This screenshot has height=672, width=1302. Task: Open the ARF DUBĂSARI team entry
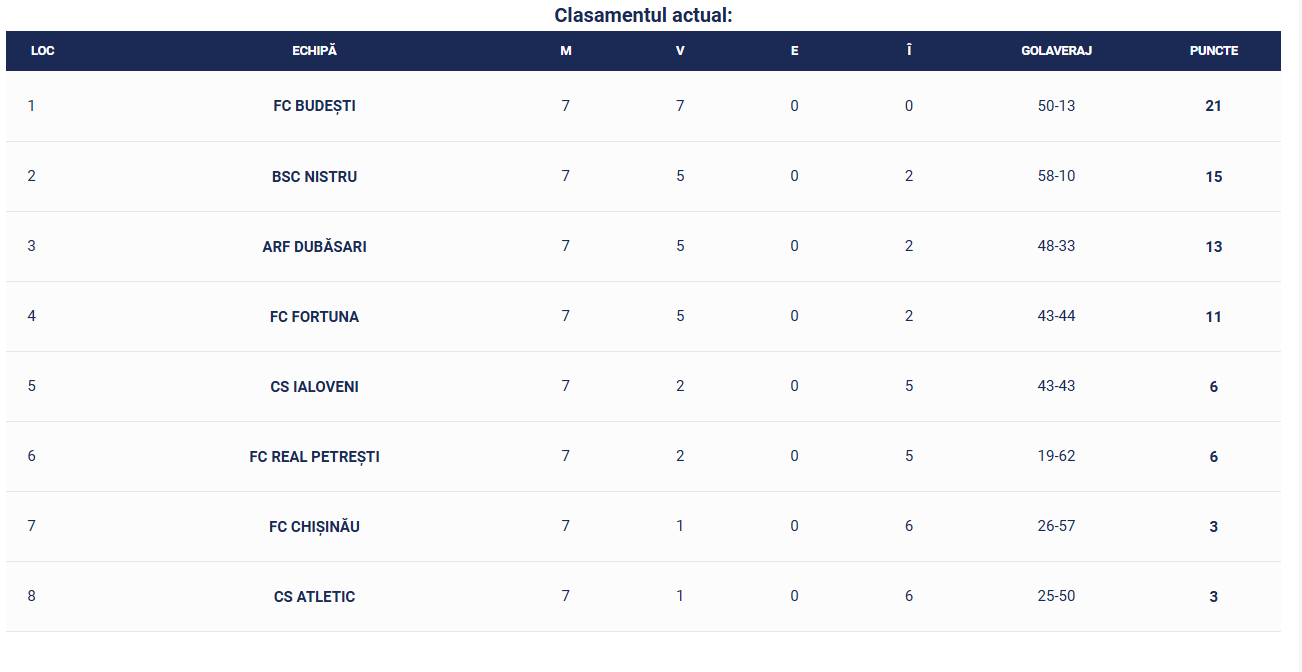click(x=314, y=246)
